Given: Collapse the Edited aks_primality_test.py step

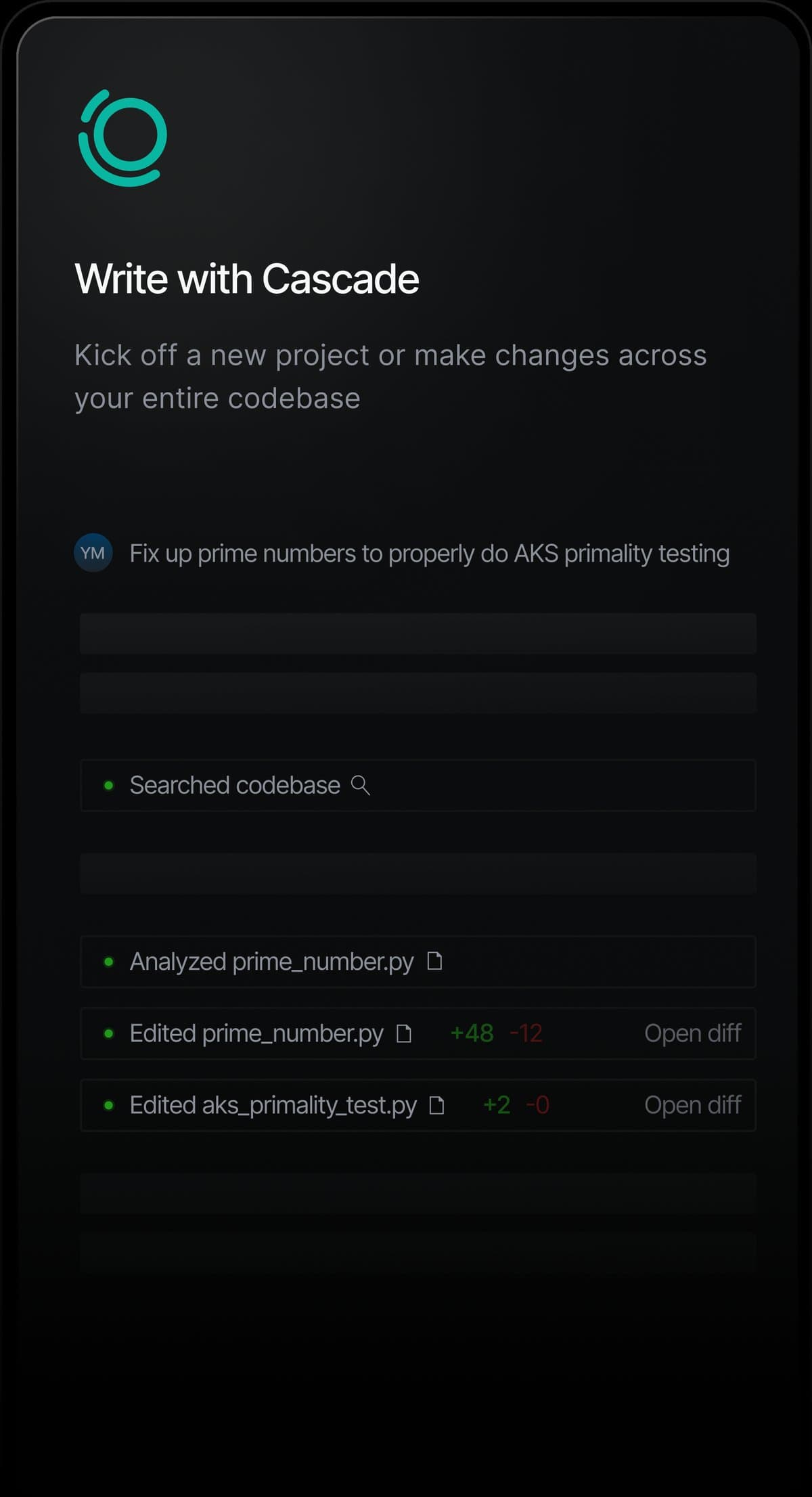Looking at the screenshot, I should pyautogui.click(x=274, y=1105).
